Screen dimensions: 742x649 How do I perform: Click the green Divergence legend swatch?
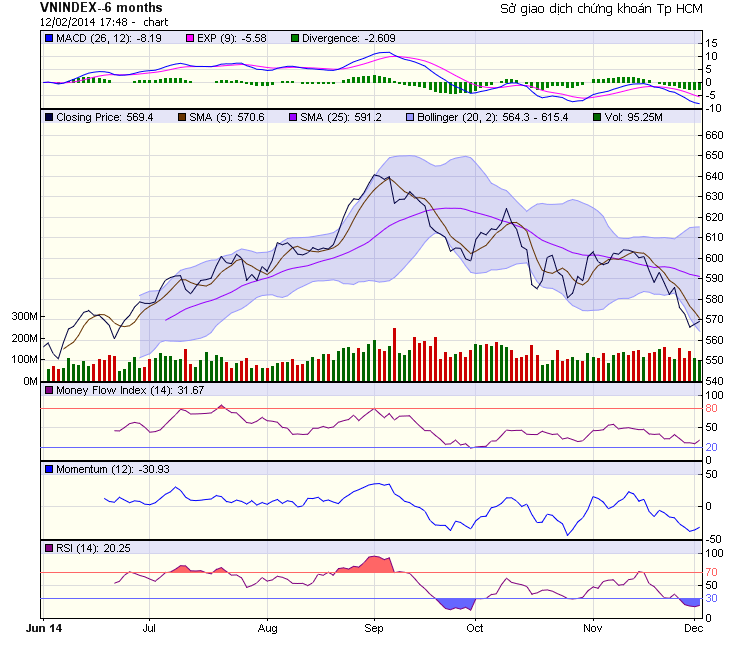coord(295,38)
